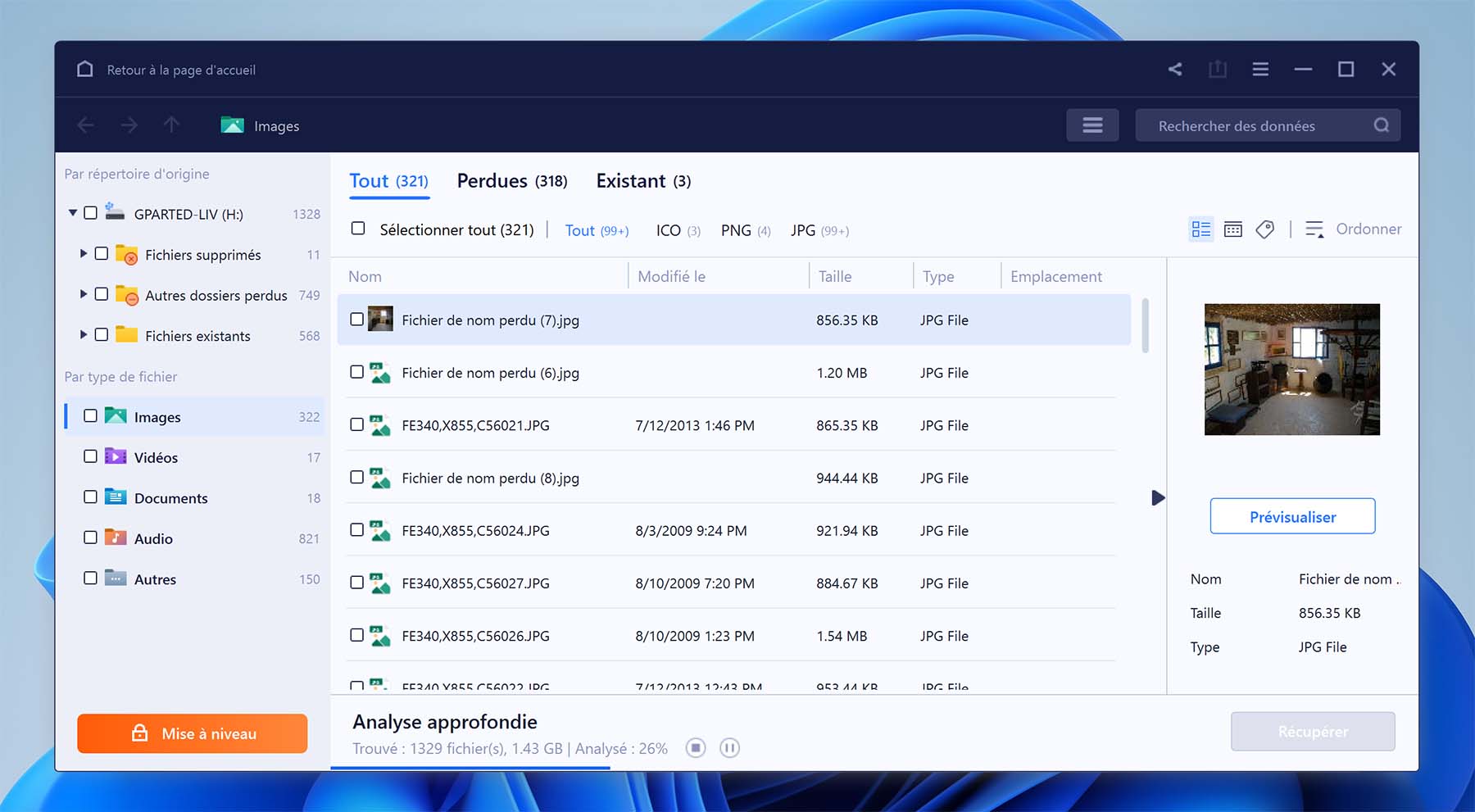The image size is (1475, 812).
Task: Expand the Fichiers supprimés folder
Action: [83, 254]
